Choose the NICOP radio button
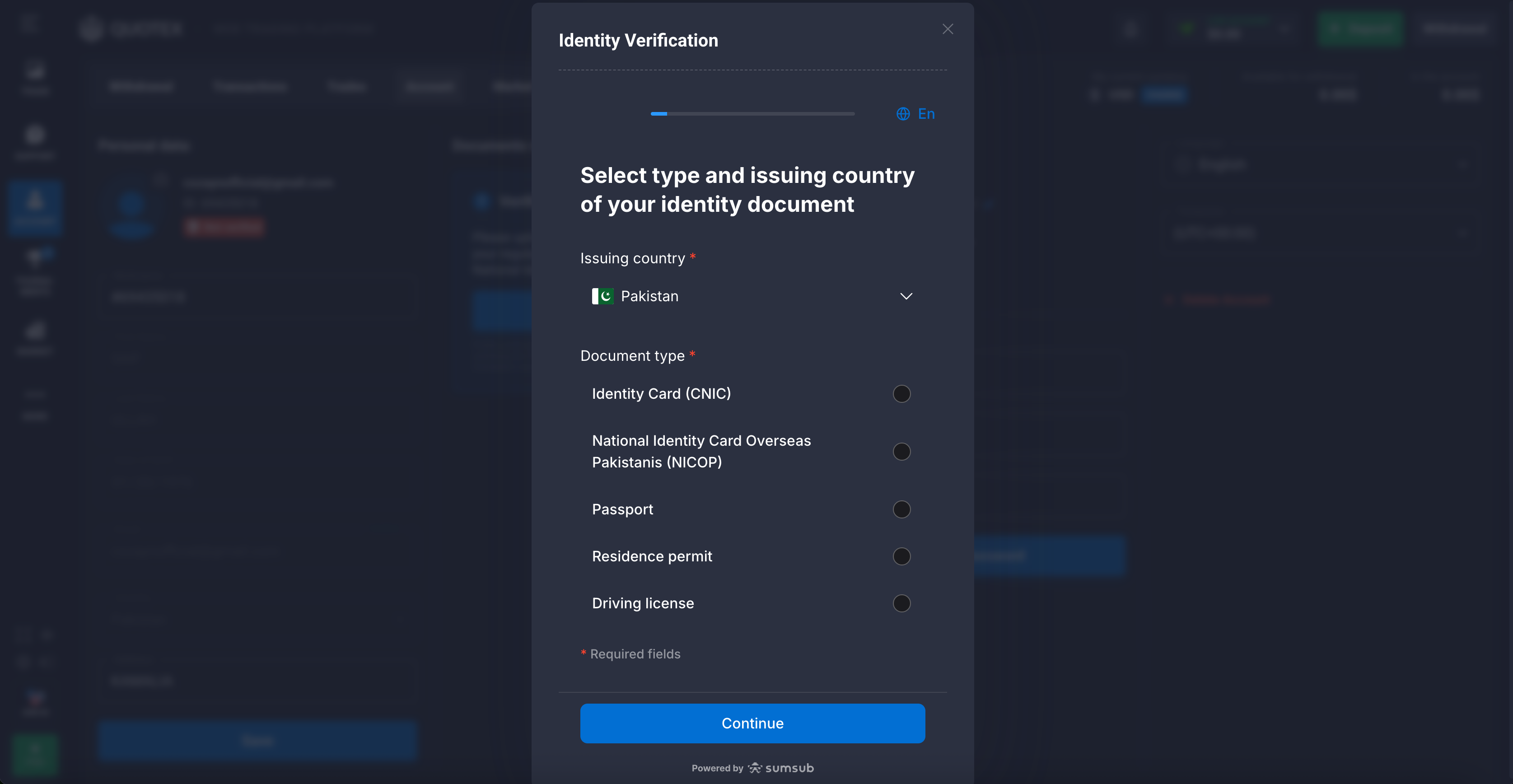 (x=901, y=452)
